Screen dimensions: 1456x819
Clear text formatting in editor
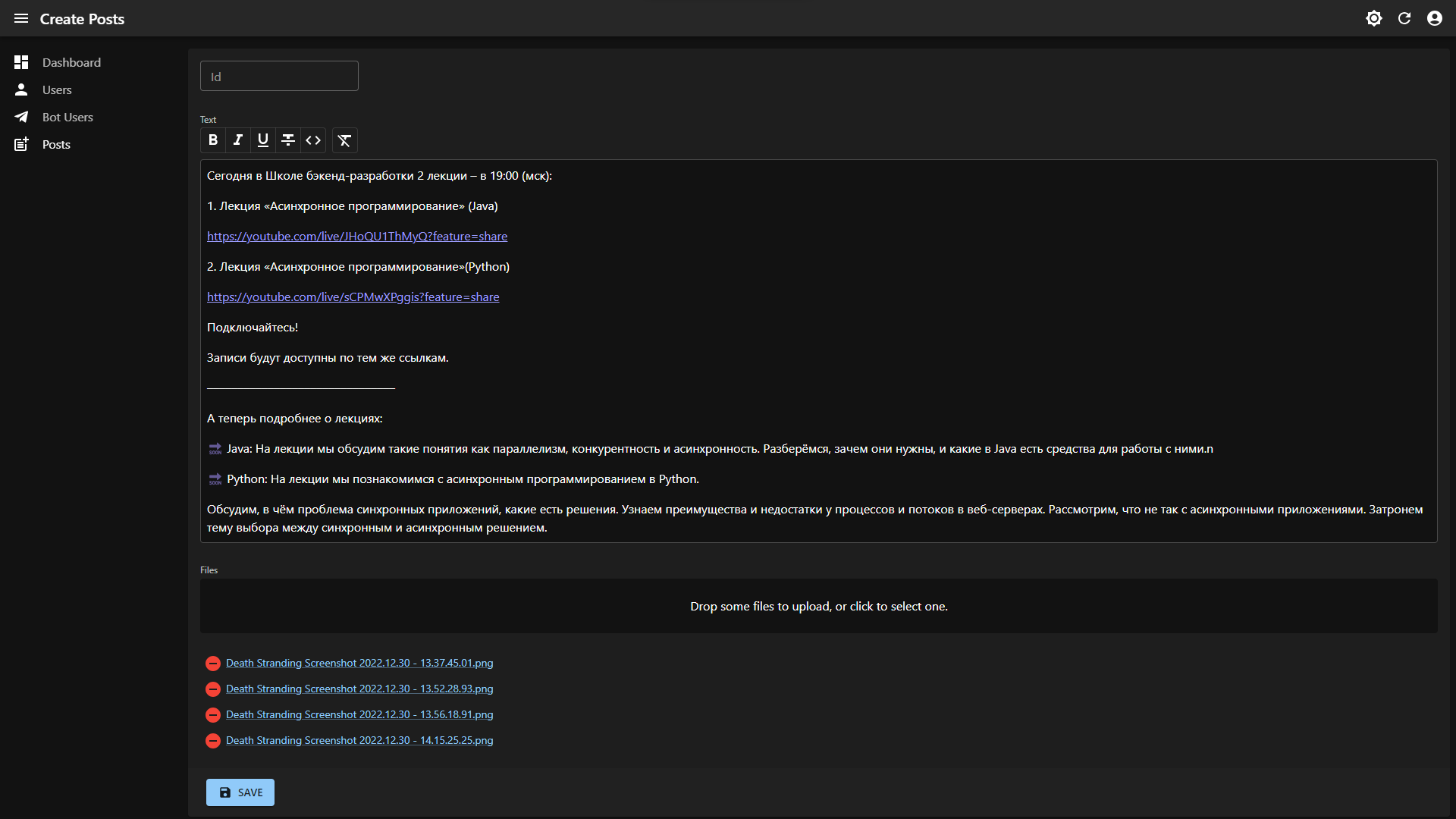[x=344, y=140]
